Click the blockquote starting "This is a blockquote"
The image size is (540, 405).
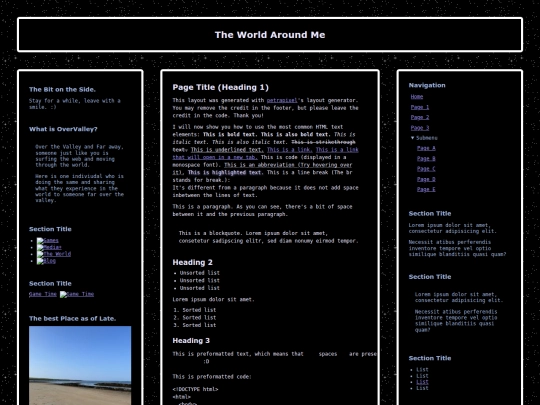coord(269,237)
